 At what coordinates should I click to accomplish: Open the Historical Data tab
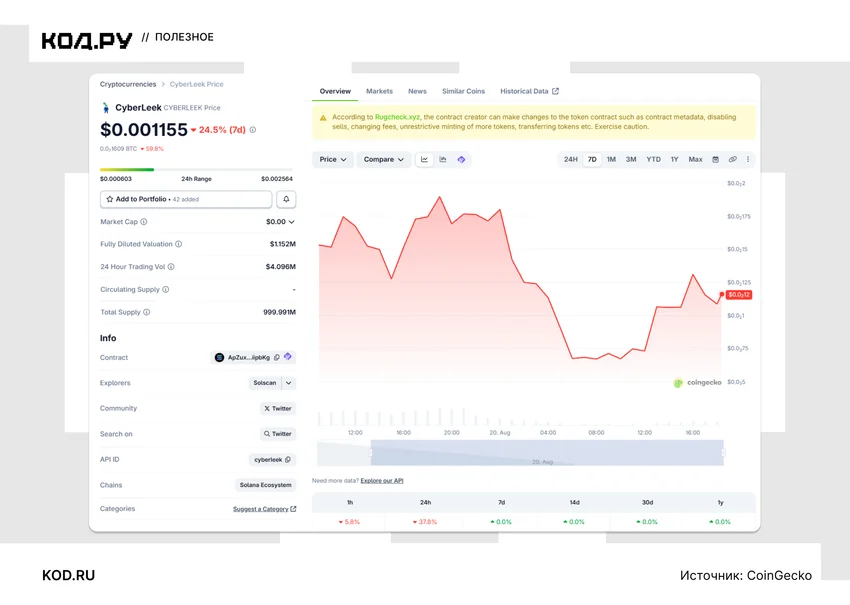(529, 91)
